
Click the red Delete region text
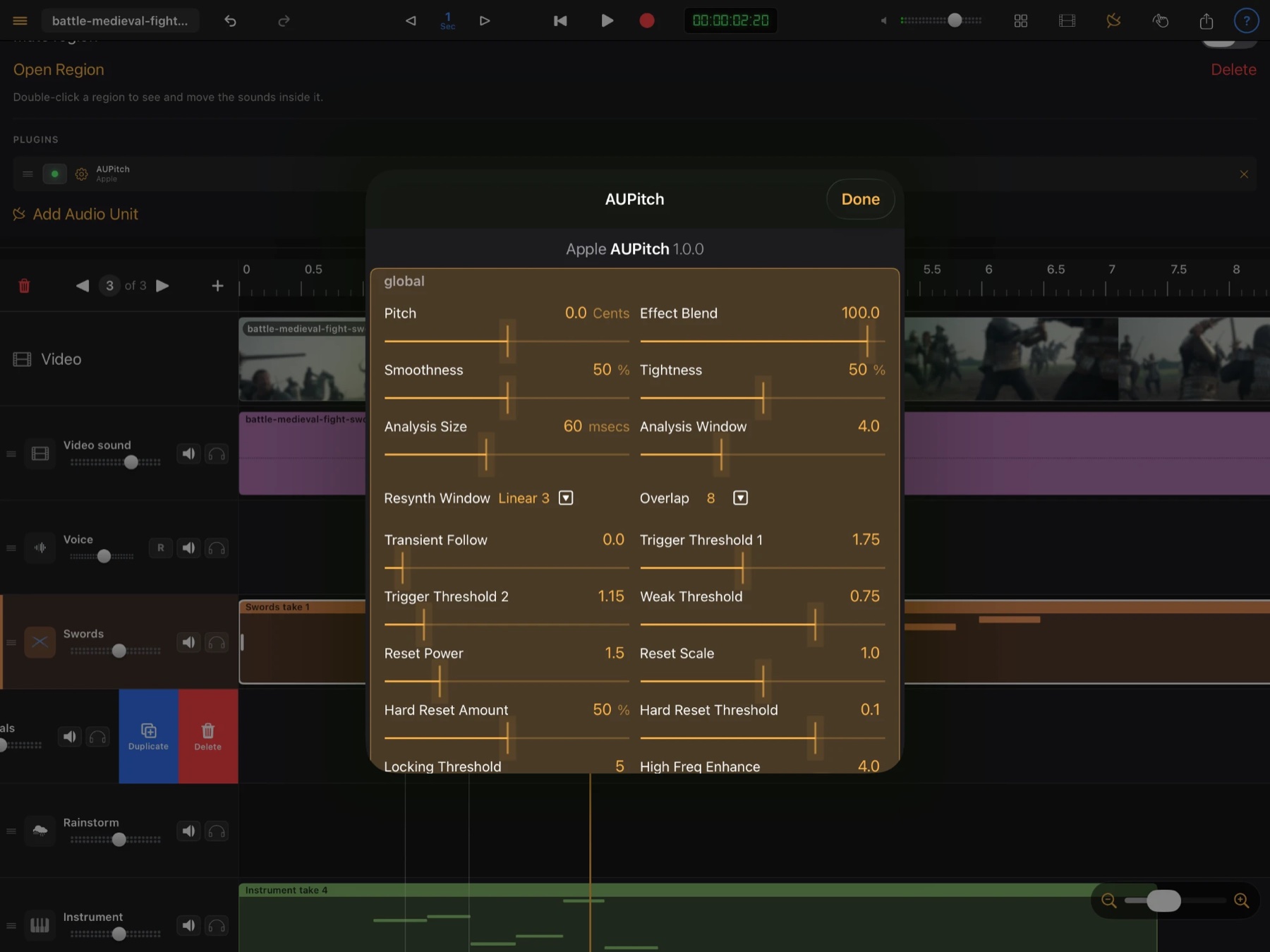(1233, 69)
